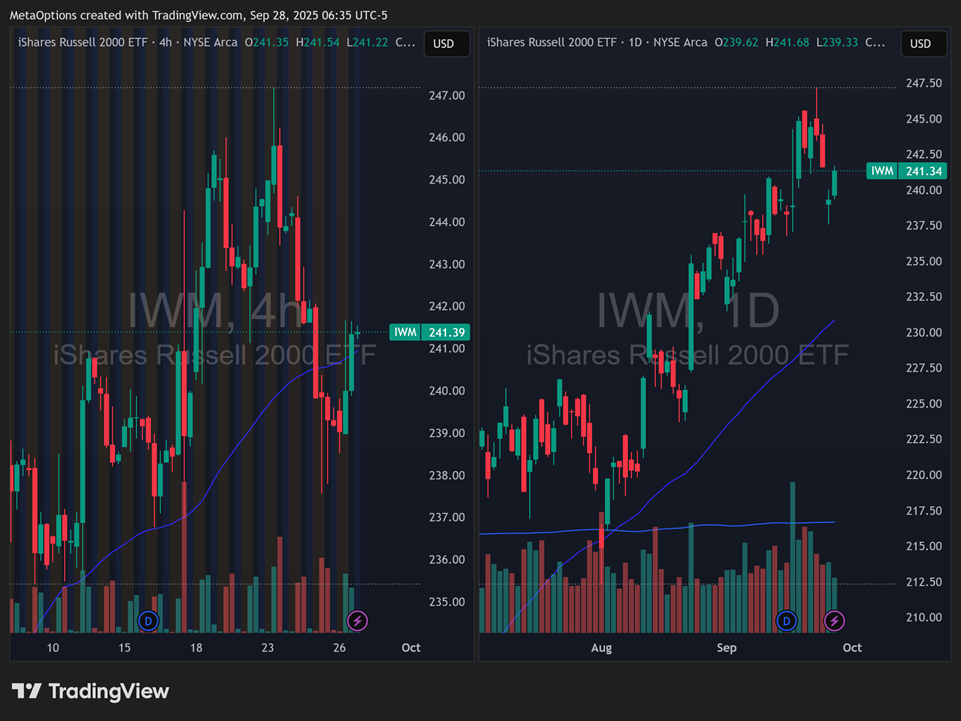Open the TradingView logo link
Screen dimensions: 961x721
point(90,691)
